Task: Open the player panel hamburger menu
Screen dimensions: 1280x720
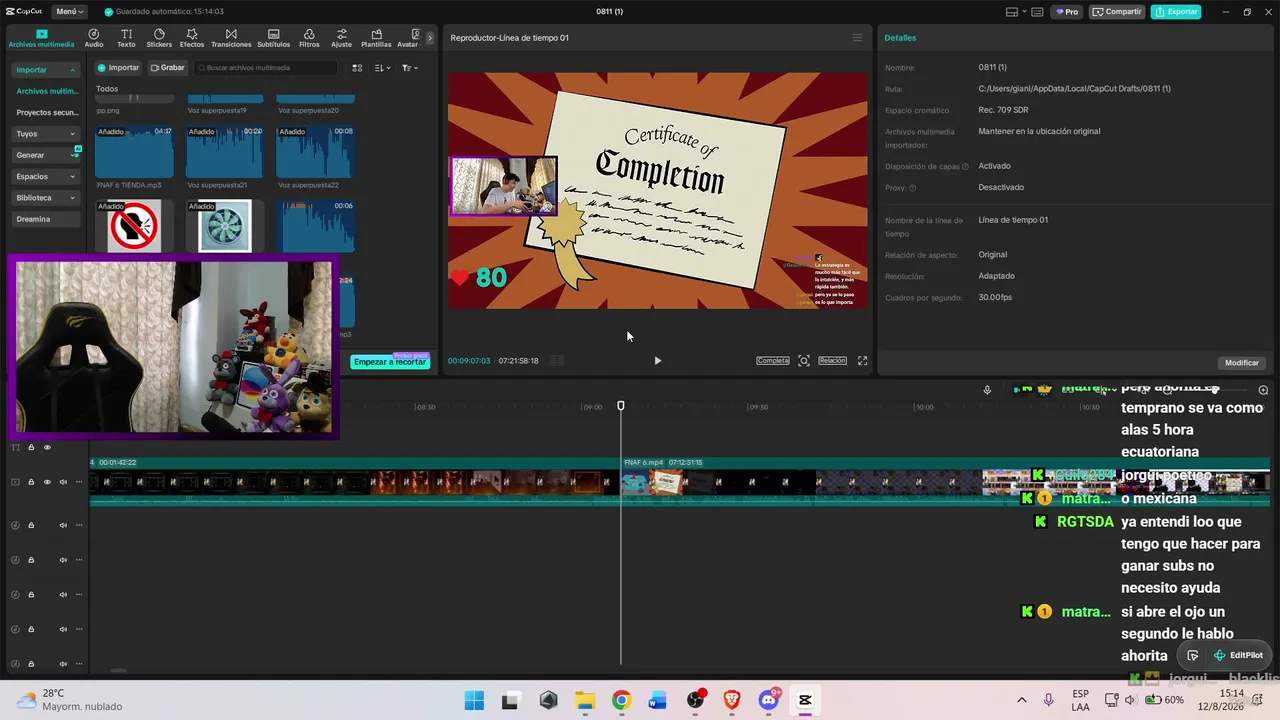Action: pos(857,38)
